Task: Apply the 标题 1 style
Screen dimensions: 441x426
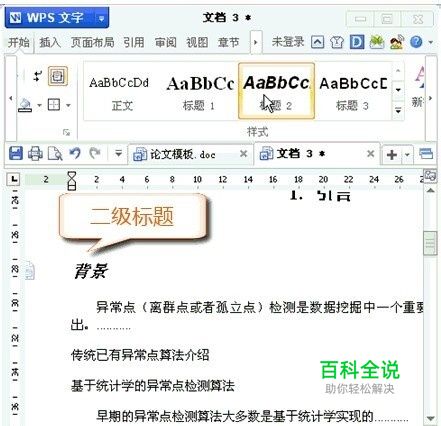Action: pos(199,91)
